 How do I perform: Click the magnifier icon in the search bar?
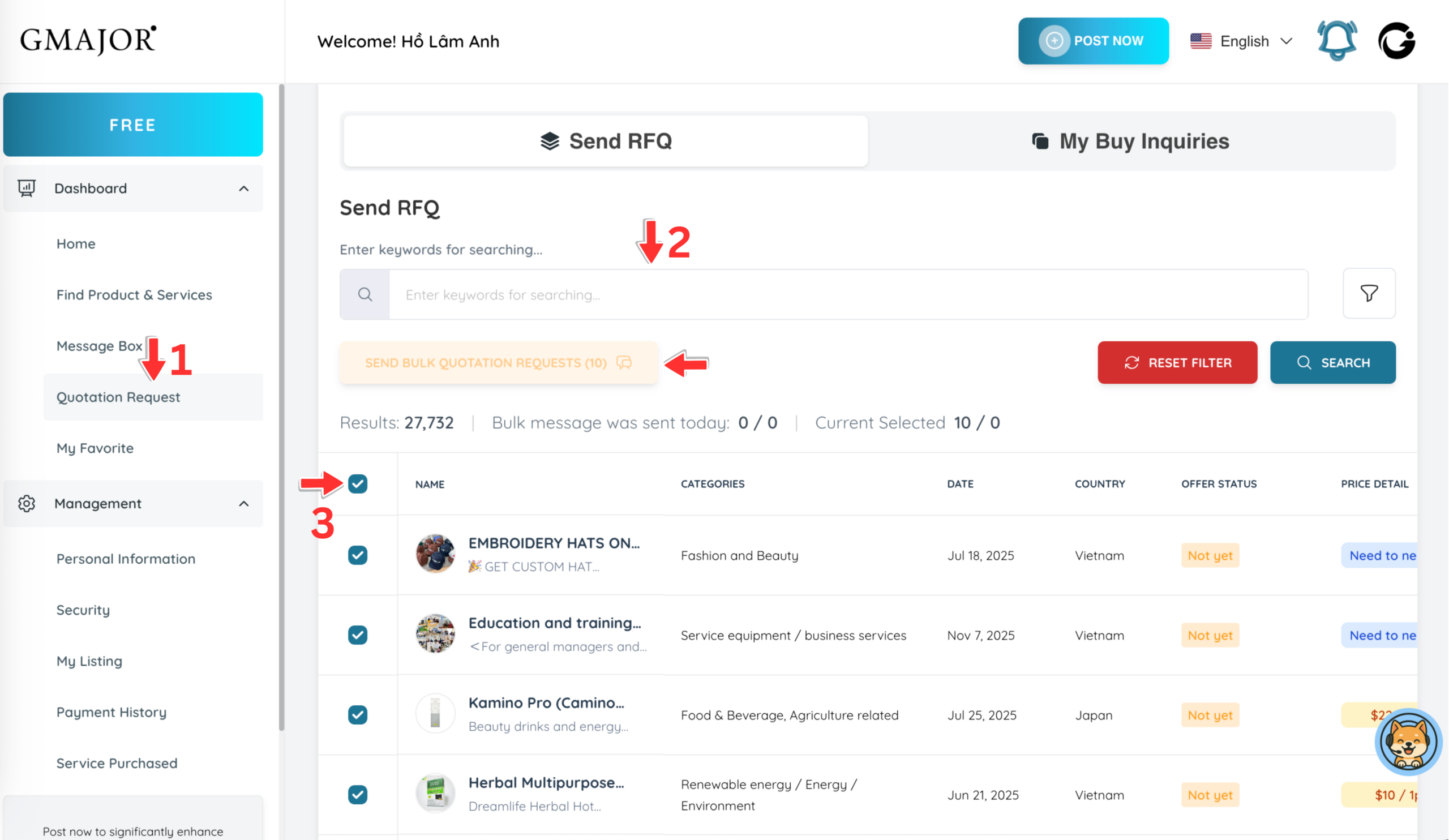365,294
